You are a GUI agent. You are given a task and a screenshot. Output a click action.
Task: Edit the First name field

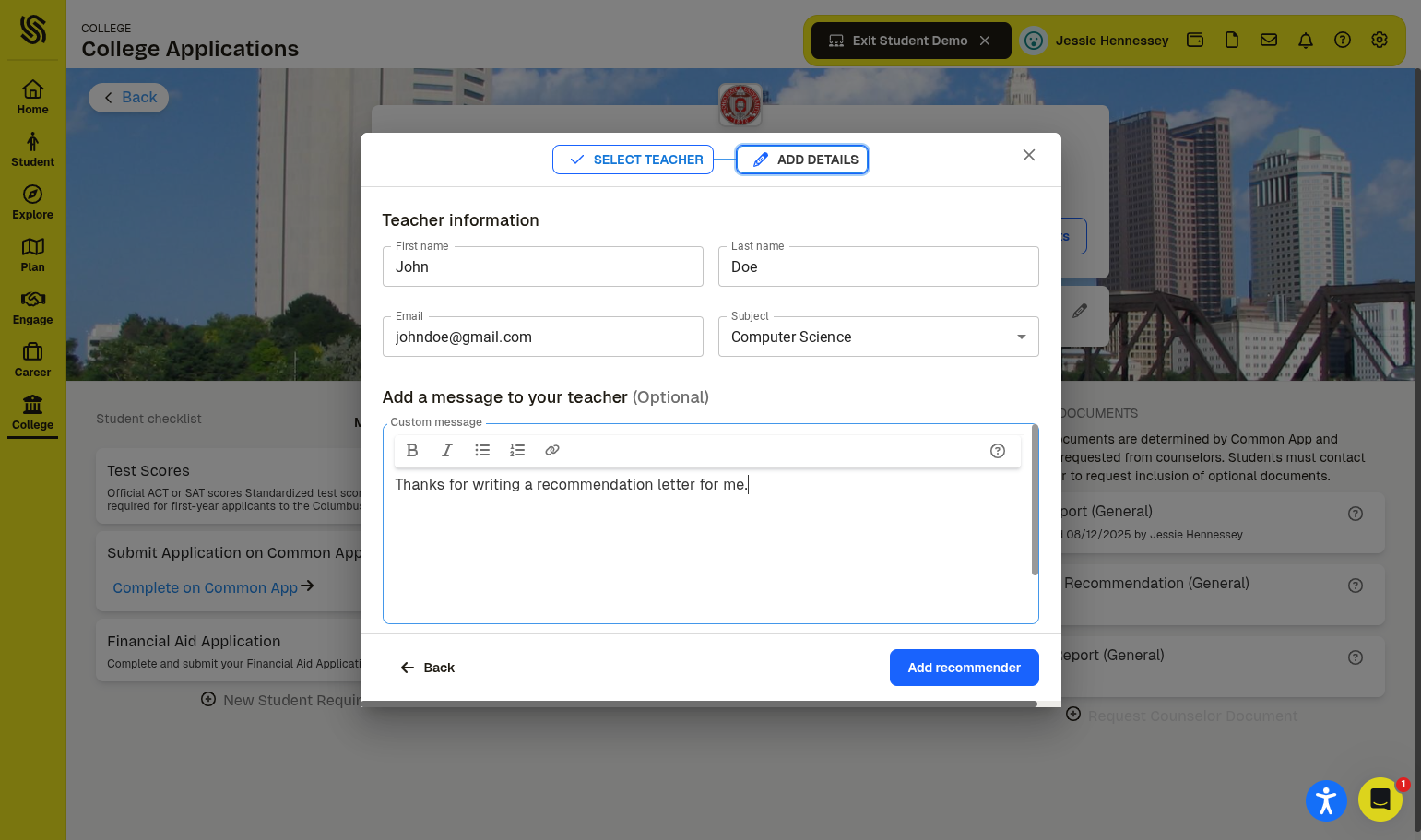(x=542, y=266)
